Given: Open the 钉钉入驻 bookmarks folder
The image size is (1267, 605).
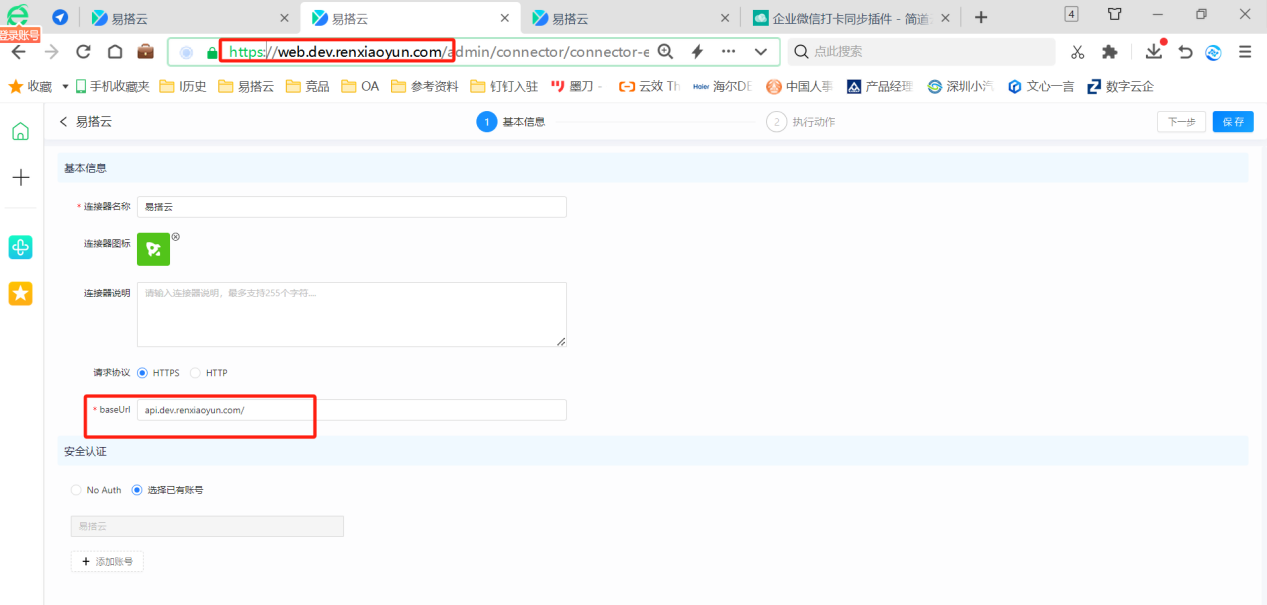Looking at the screenshot, I should pos(504,86).
